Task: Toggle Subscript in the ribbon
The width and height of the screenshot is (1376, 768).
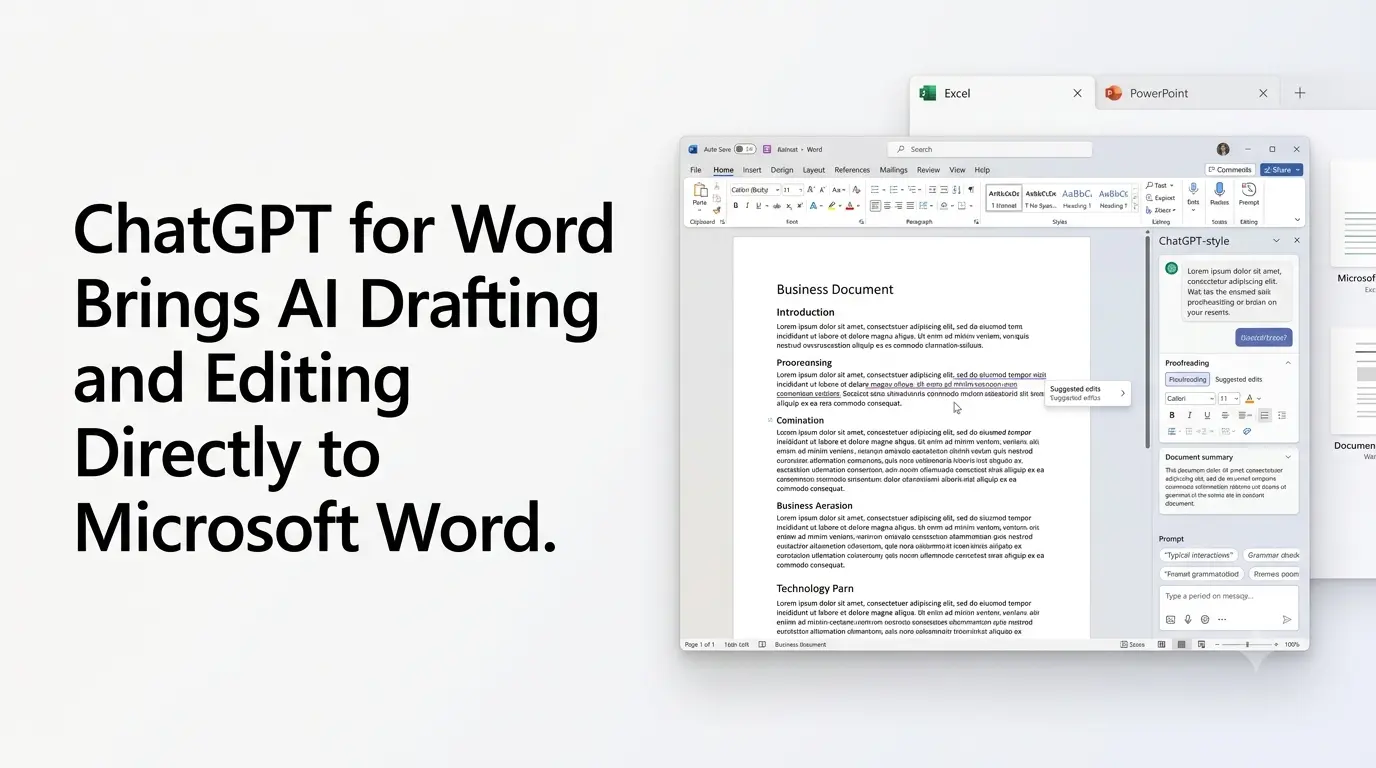Action: [789, 206]
